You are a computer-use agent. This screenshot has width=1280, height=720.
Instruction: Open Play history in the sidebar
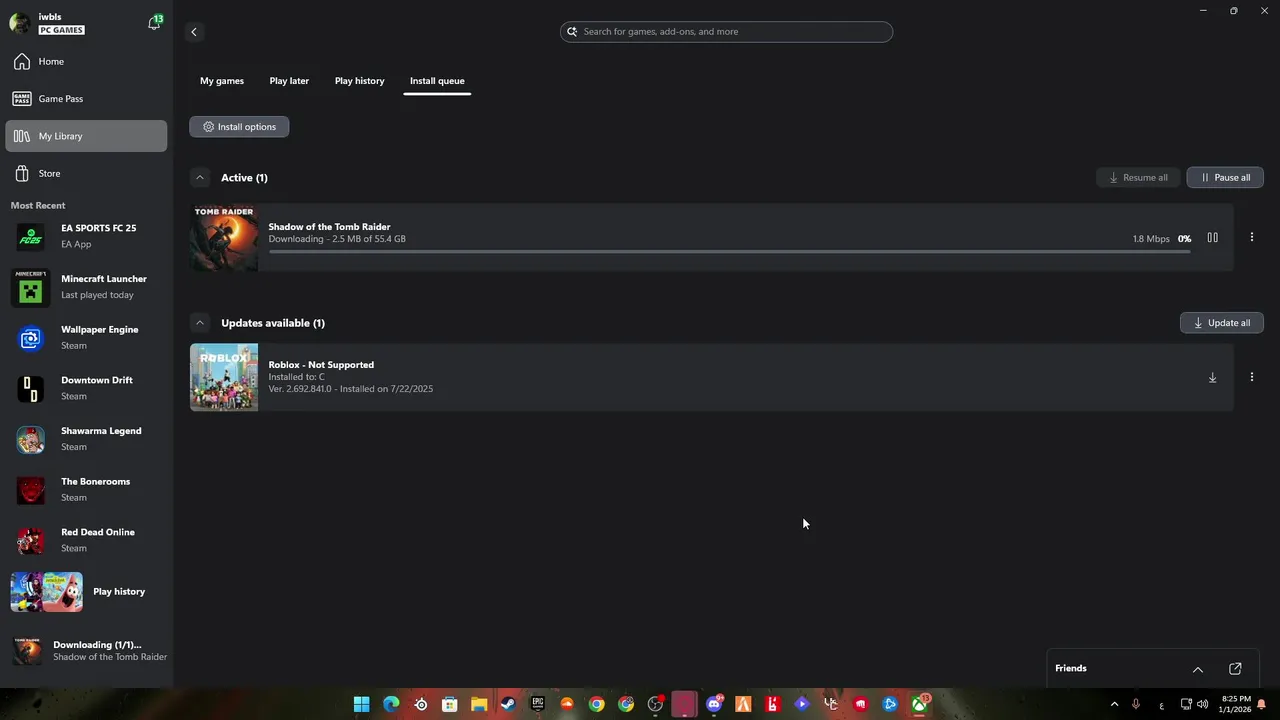[x=86, y=592]
